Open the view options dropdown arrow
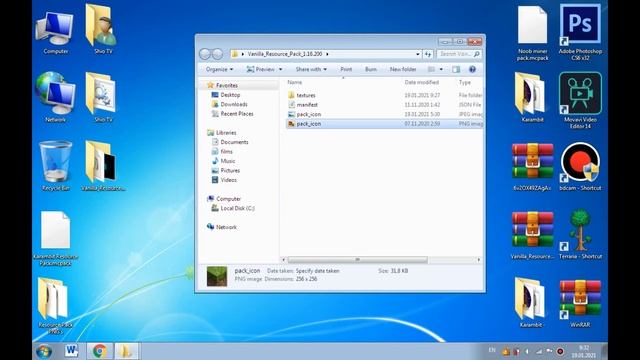The width and height of the screenshot is (640, 360). pos(441,69)
